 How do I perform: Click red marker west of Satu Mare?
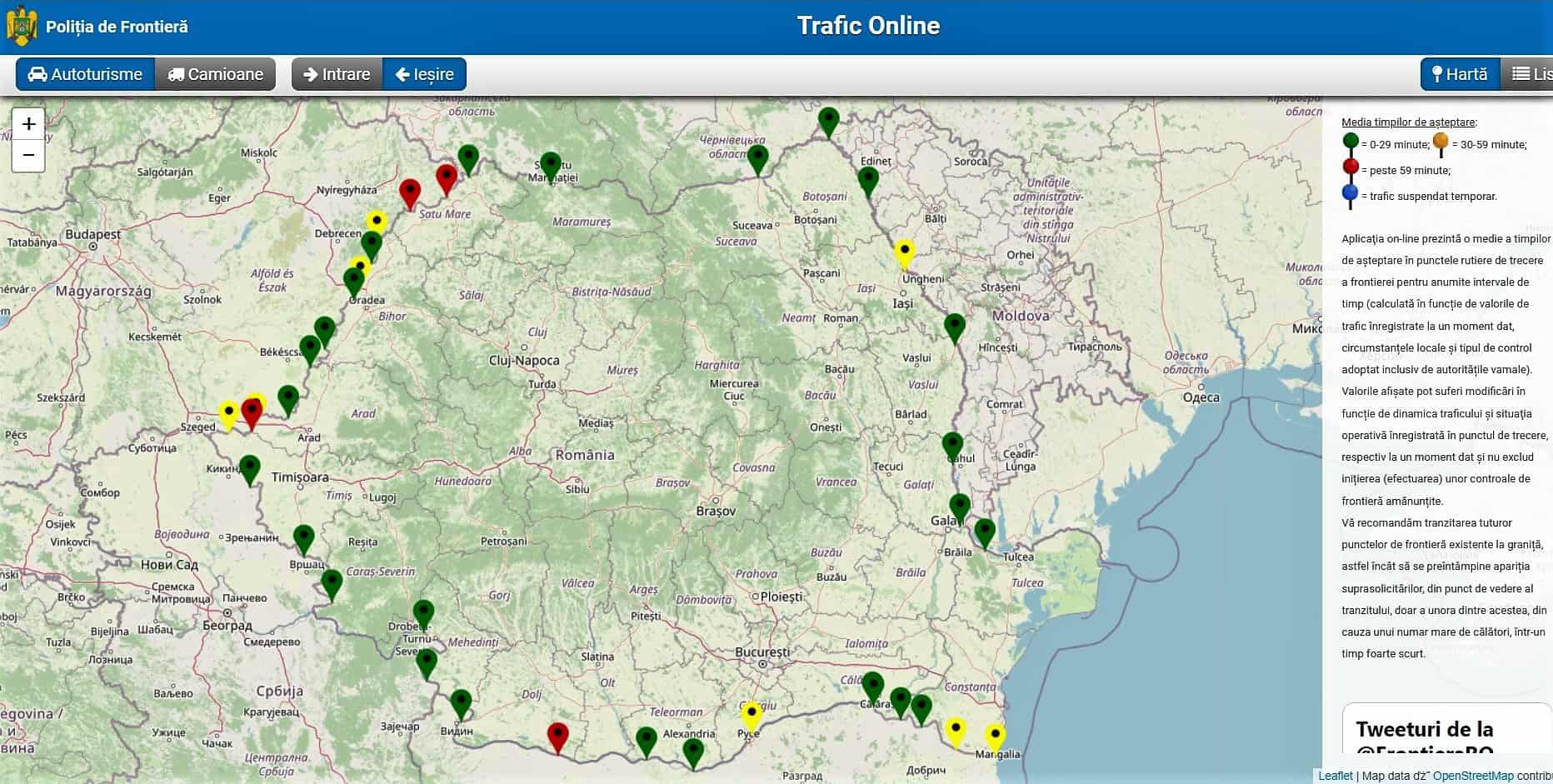tap(409, 194)
